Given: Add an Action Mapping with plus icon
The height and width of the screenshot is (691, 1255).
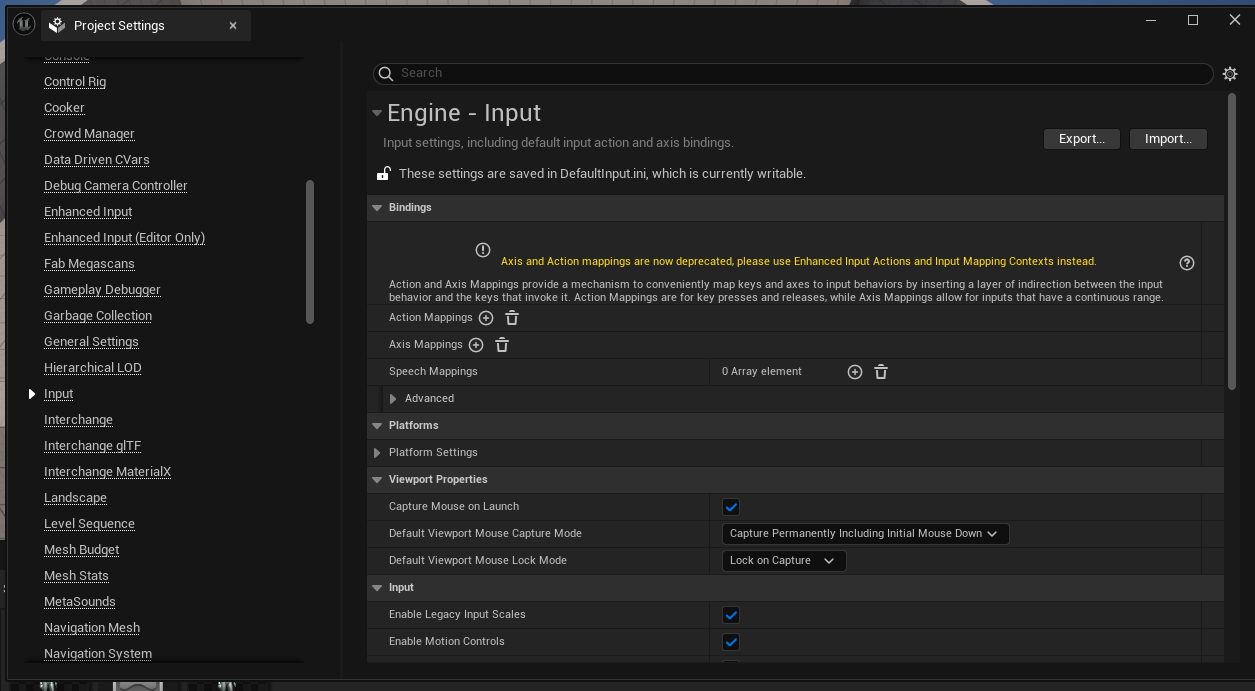Looking at the screenshot, I should click(486, 318).
